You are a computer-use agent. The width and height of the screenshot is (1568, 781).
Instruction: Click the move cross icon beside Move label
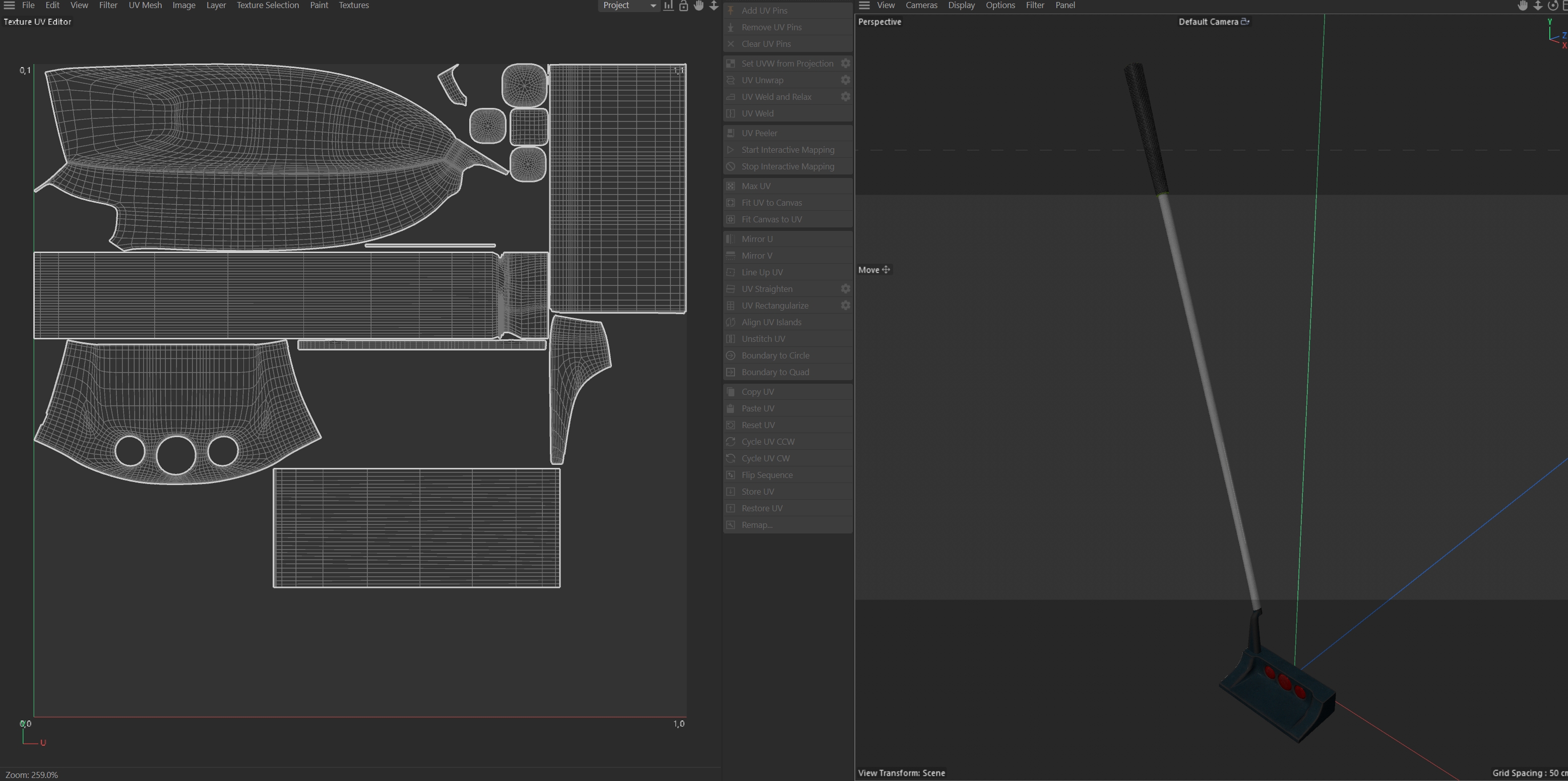[x=886, y=270]
